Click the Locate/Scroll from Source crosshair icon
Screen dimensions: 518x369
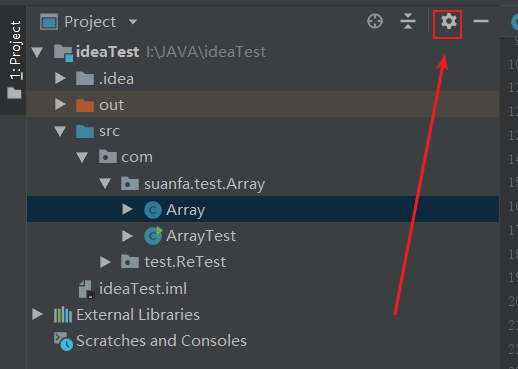pyautogui.click(x=375, y=22)
